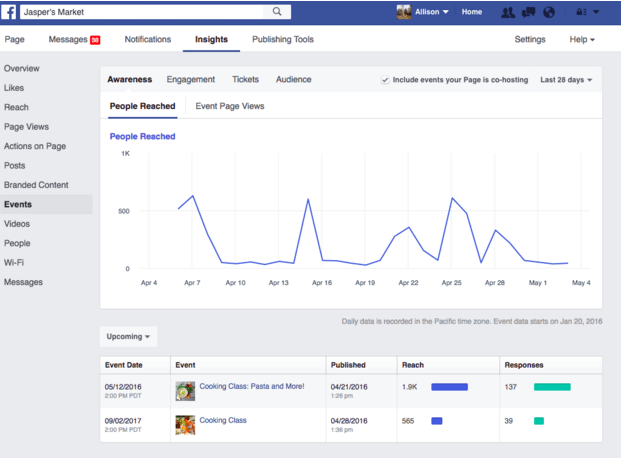Screen dimensions: 629x469
Task: Click the Allison profile name link
Action: (x=427, y=12)
